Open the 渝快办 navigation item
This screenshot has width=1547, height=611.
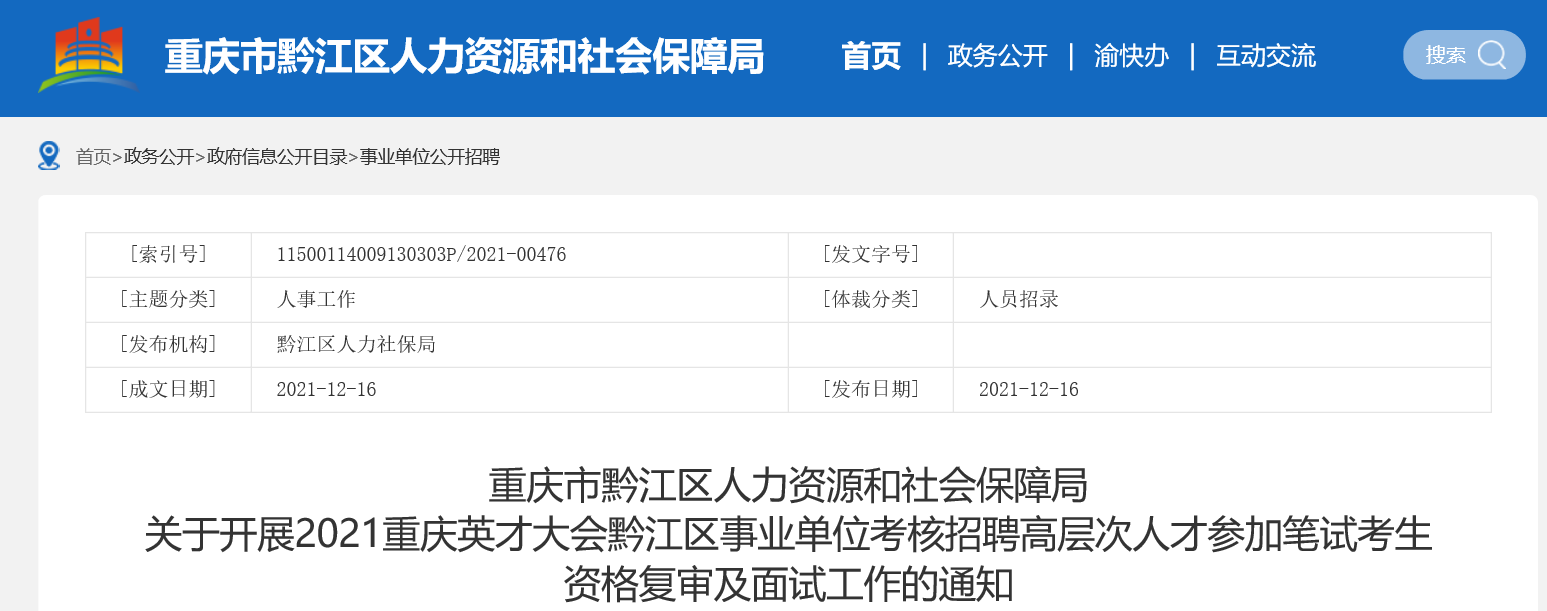(x=1131, y=56)
